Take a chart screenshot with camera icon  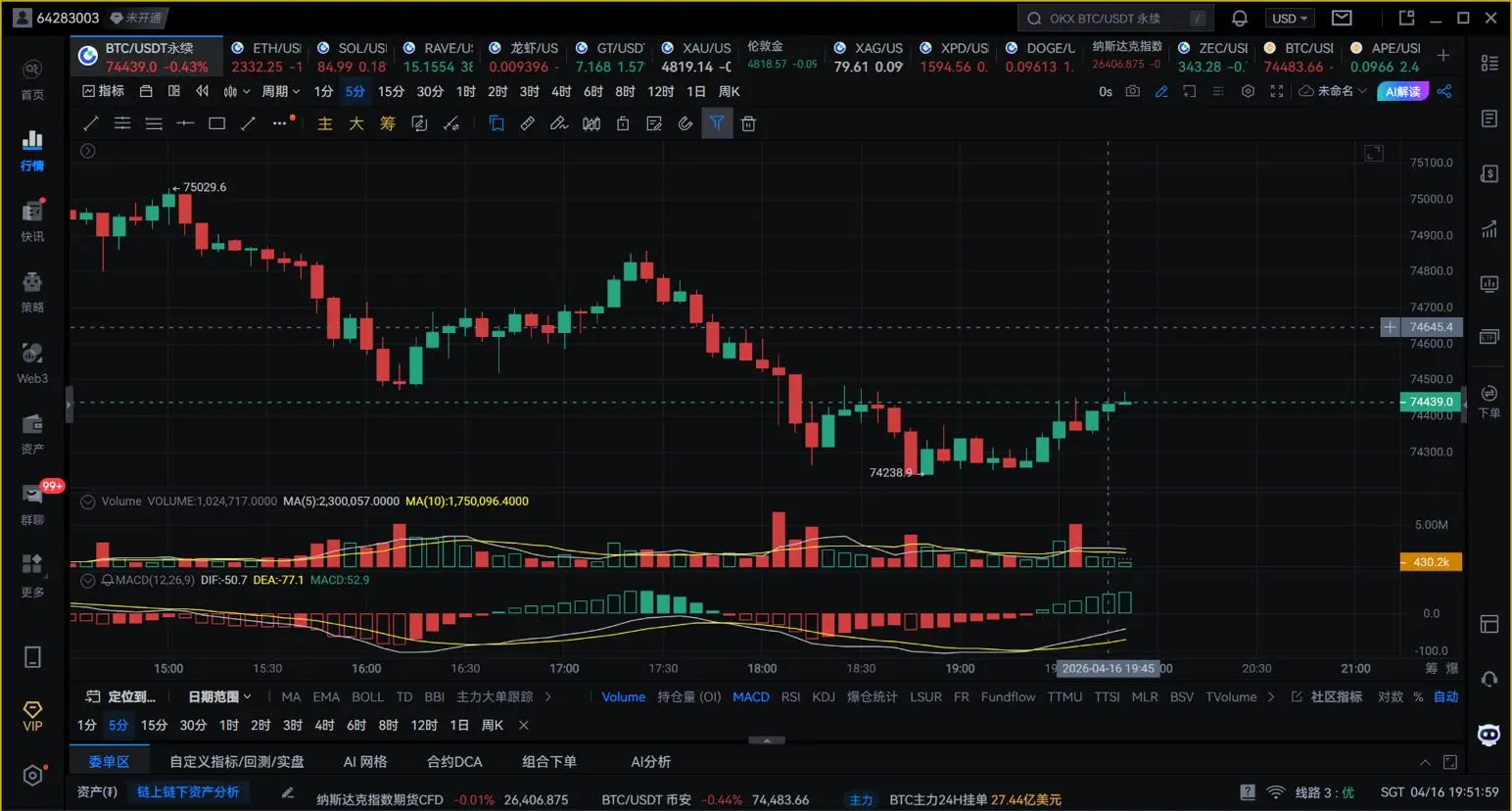(1133, 91)
